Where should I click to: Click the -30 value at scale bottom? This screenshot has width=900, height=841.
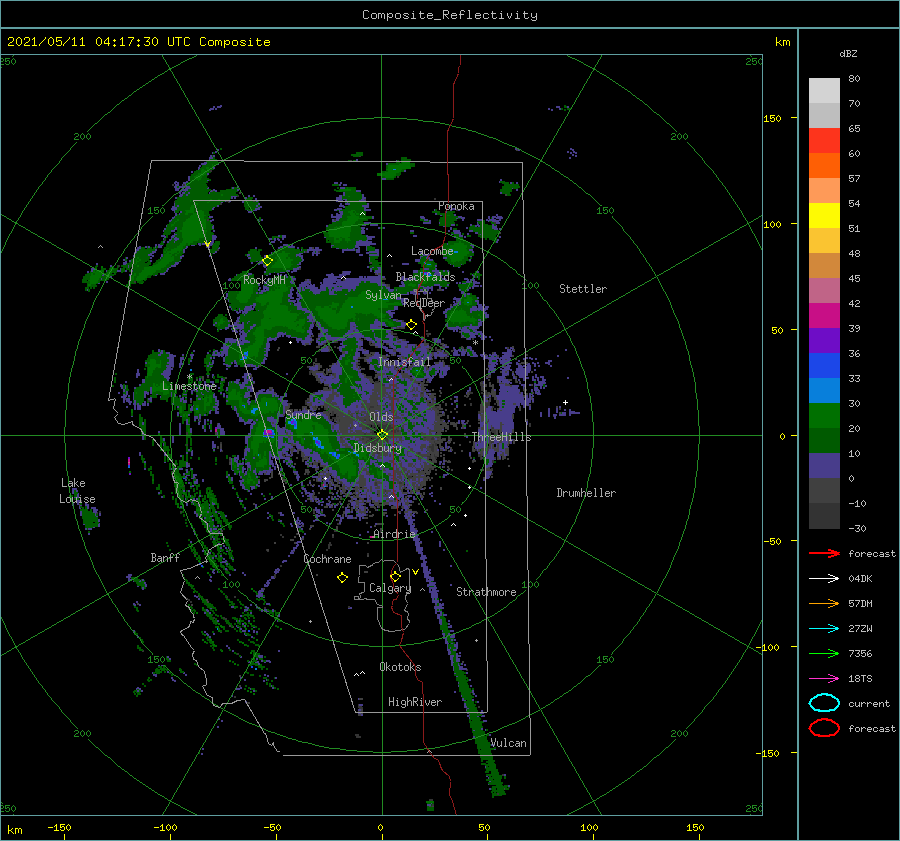pyautogui.click(x=857, y=528)
